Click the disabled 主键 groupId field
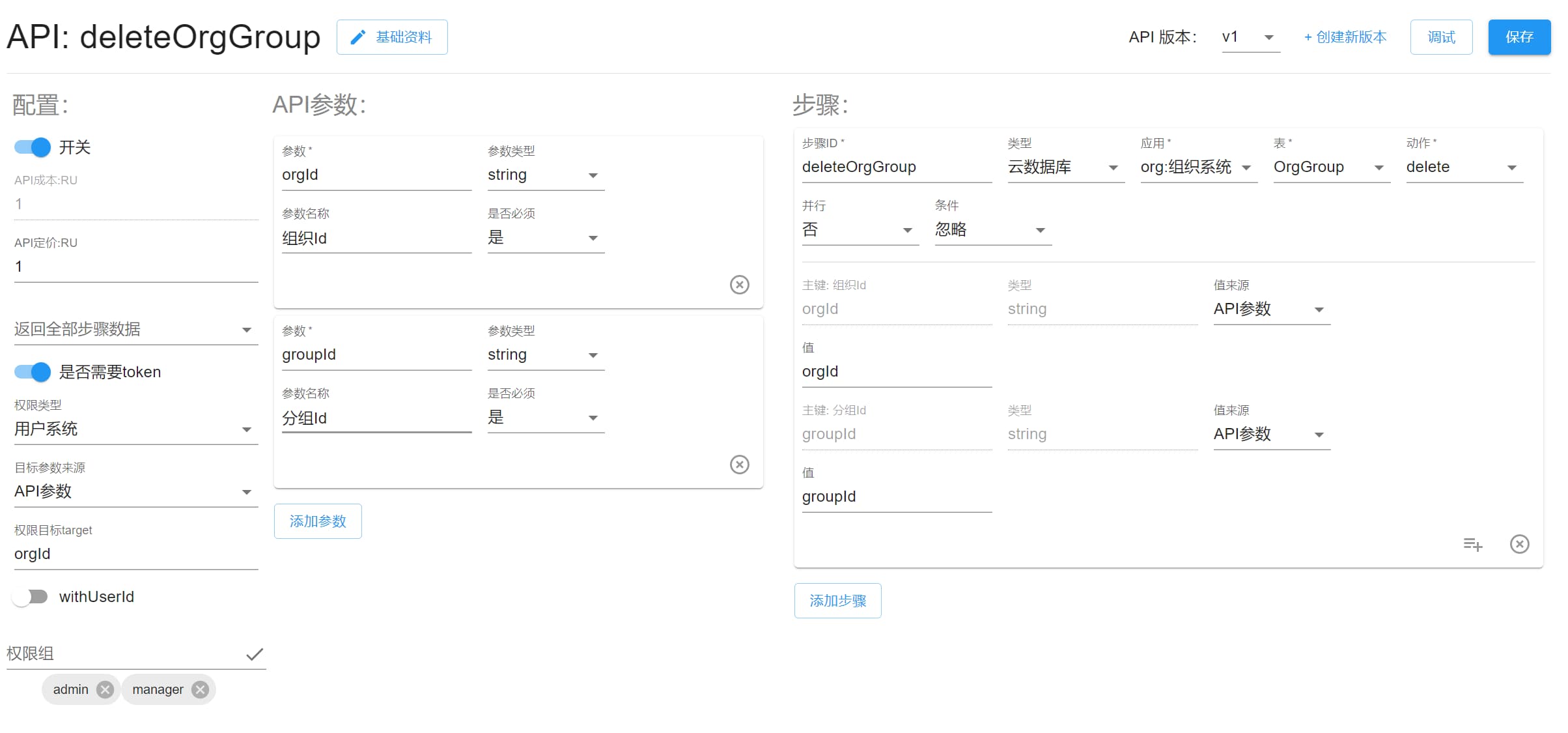1568x733 pixels. click(x=897, y=434)
